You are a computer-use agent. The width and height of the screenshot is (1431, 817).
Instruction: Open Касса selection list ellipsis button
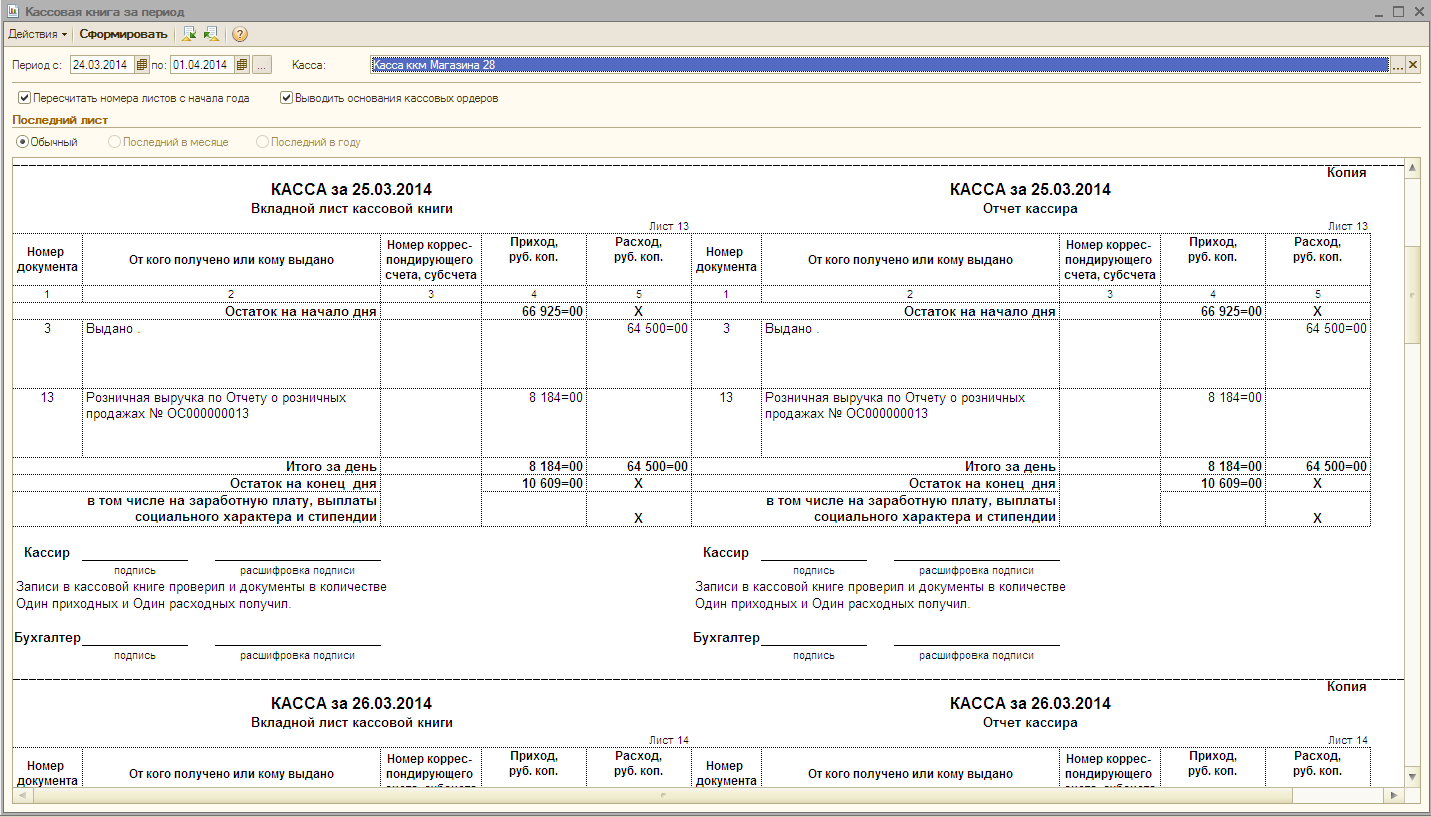[x=1398, y=65]
